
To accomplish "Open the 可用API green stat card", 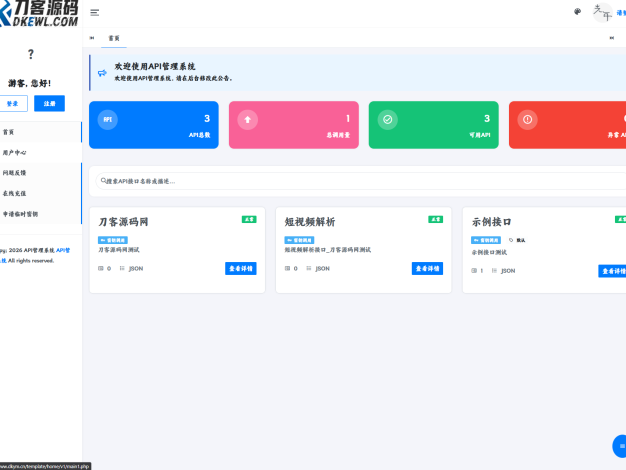I will (x=434, y=125).
